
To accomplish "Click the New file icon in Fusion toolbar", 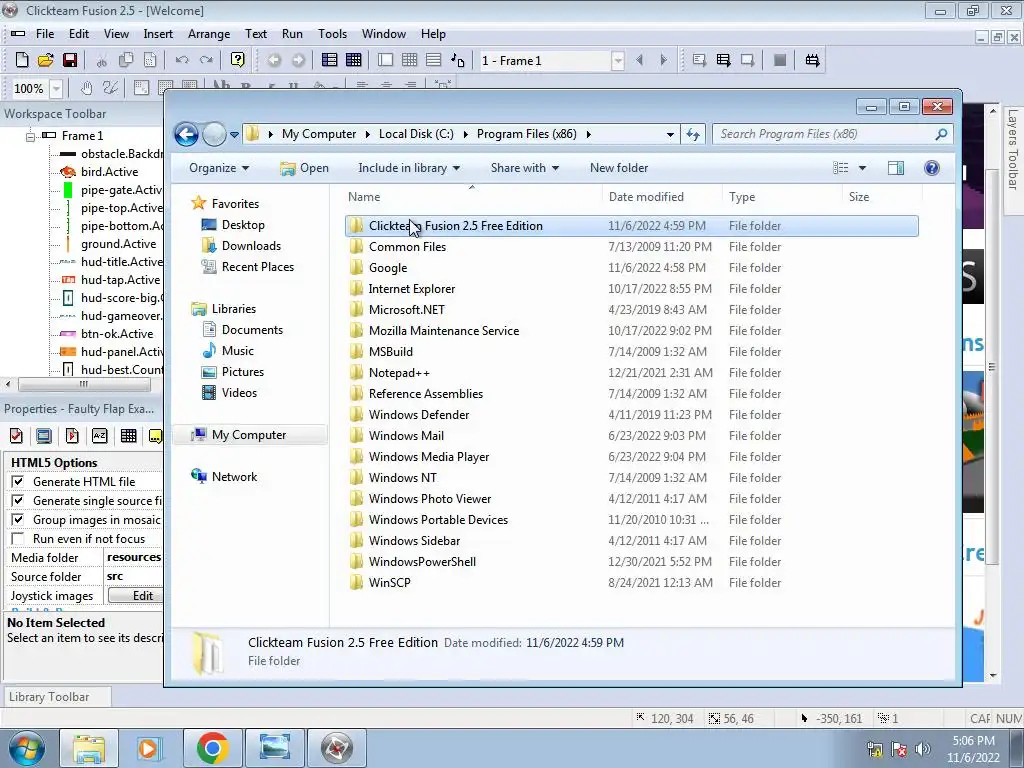I will (22, 60).
